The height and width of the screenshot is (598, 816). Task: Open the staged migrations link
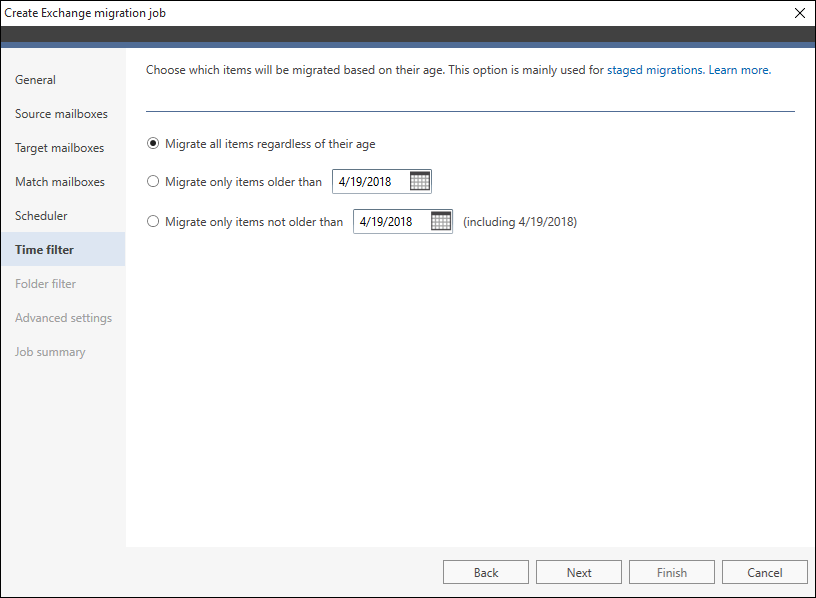656,70
